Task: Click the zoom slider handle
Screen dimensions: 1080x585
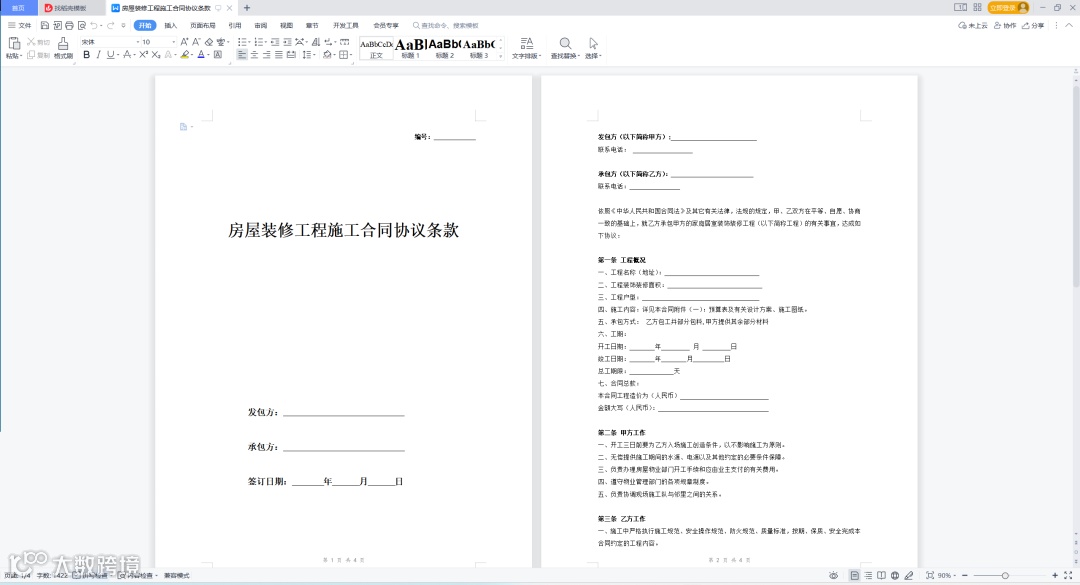Action: (1005, 575)
